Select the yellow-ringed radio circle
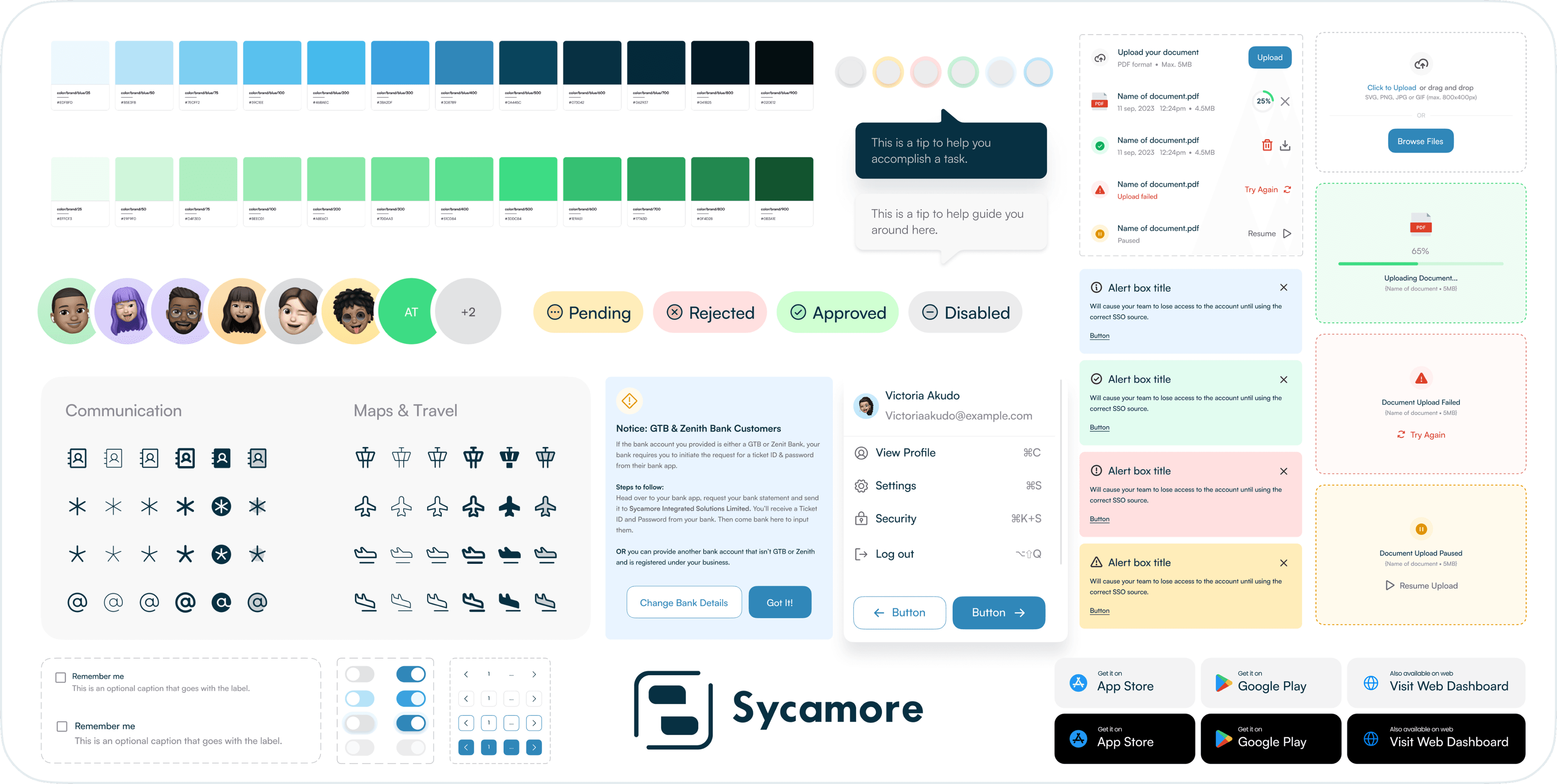Screen dimensions: 1557x784 (x=888, y=73)
